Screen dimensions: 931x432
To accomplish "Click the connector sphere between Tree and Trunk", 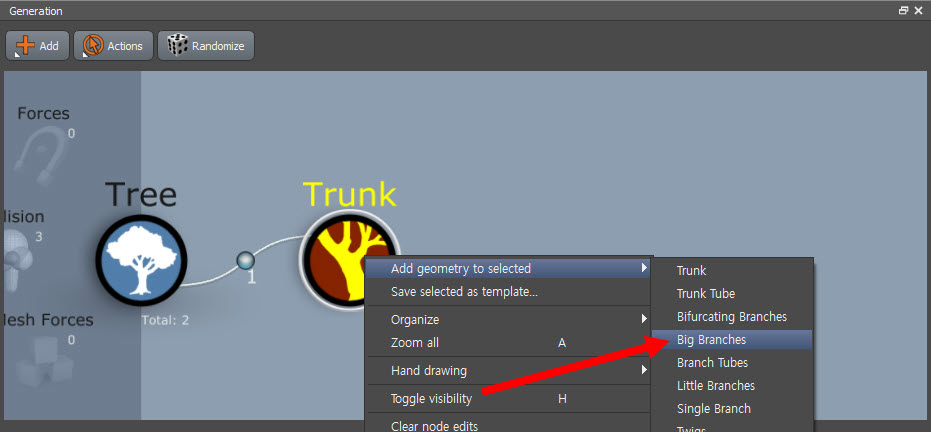I will point(245,261).
